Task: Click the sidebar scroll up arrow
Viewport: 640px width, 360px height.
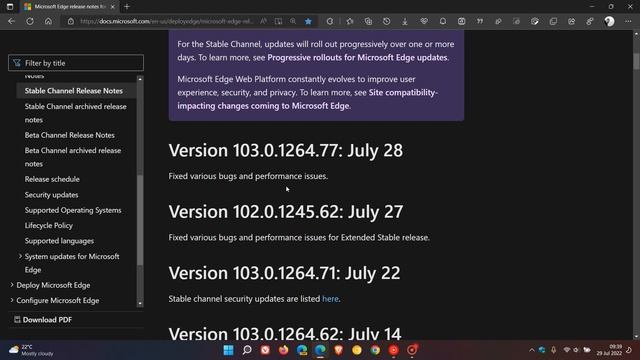Action: click(x=140, y=79)
